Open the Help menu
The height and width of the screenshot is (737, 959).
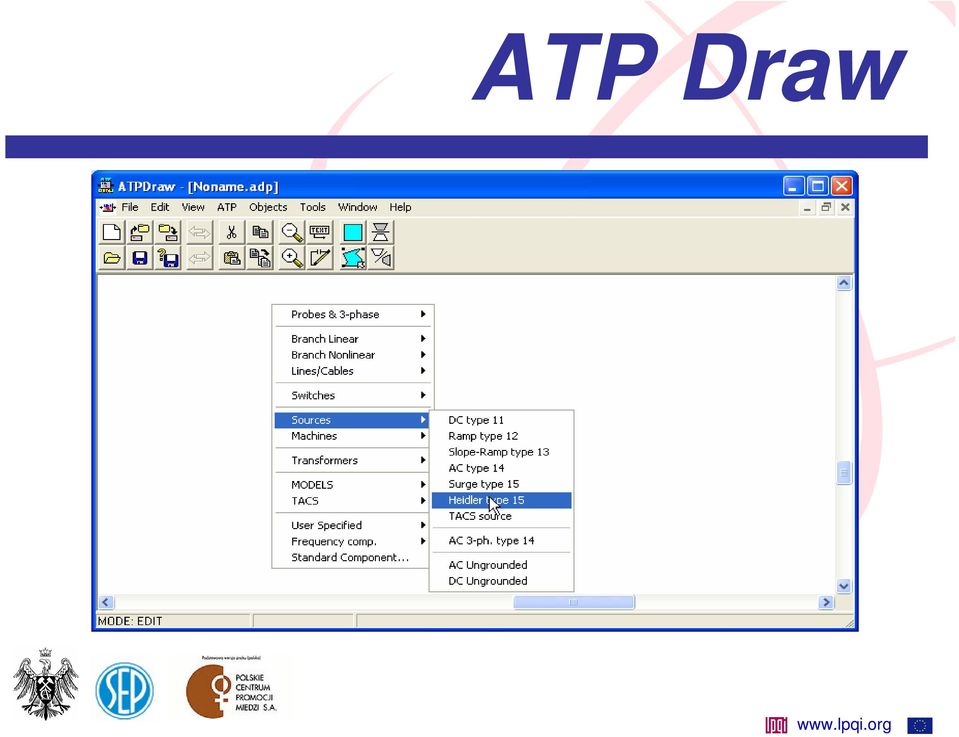pyautogui.click(x=401, y=207)
